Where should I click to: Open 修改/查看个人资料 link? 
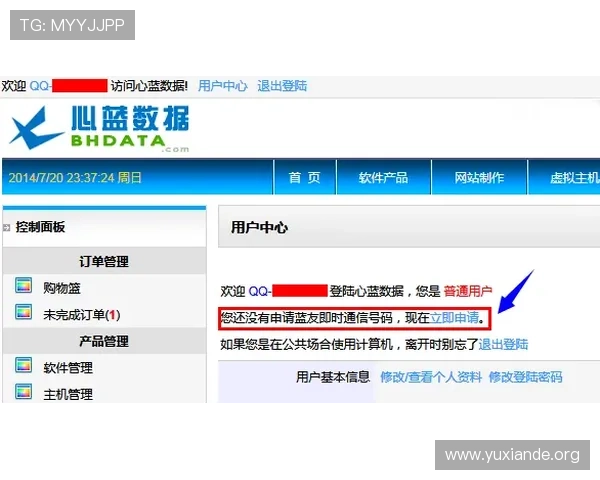pos(431,377)
